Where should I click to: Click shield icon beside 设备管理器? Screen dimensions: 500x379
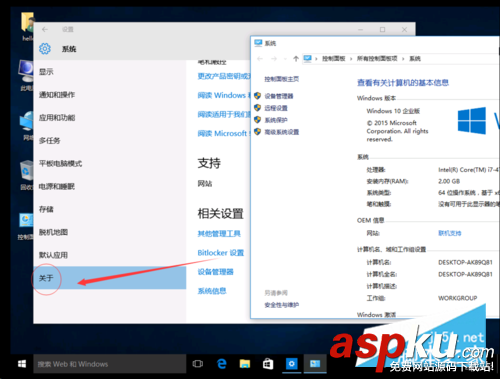click(x=257, y=96)
